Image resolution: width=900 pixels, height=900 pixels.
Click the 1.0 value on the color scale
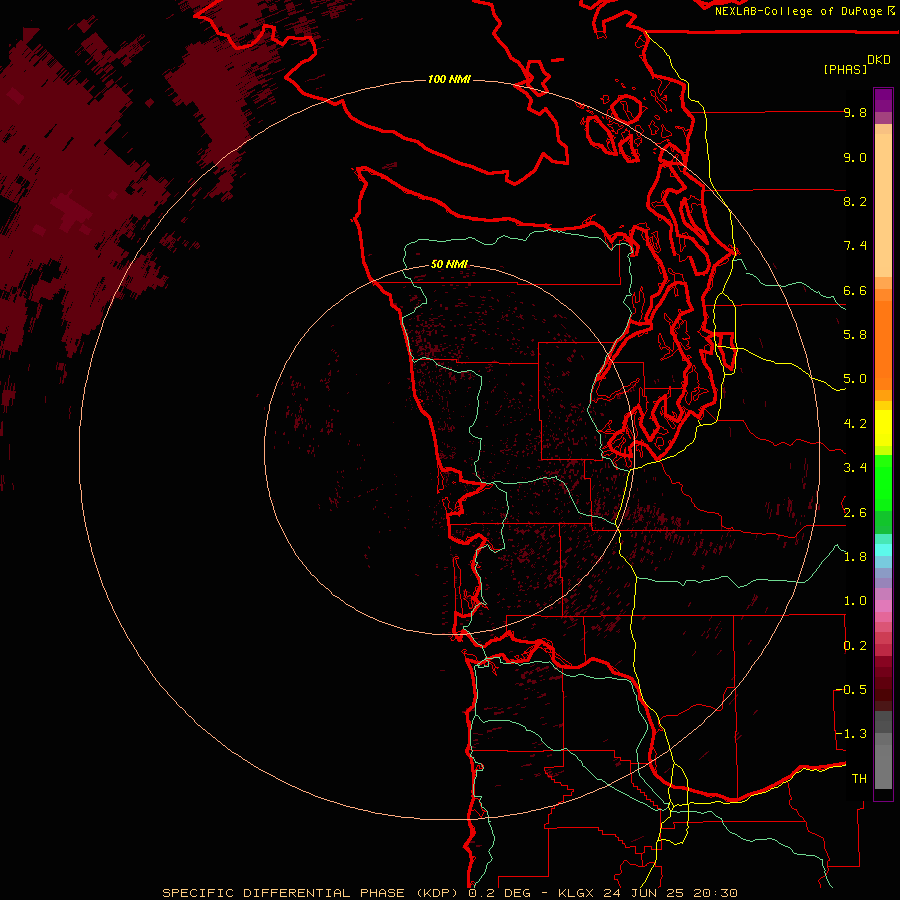(x=855, y=601)
